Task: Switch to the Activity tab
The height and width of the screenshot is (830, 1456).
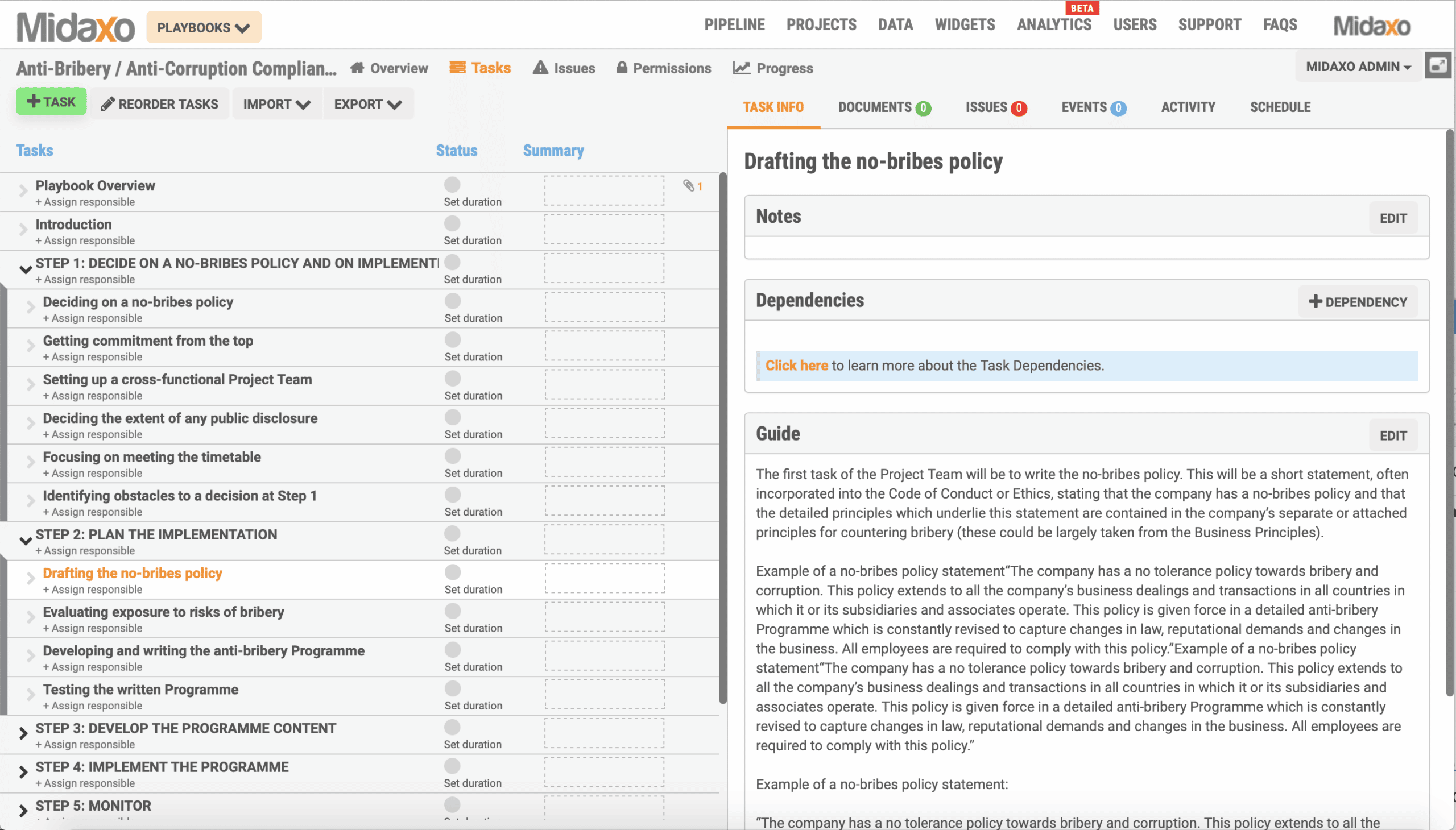Action: [1188, 107]
